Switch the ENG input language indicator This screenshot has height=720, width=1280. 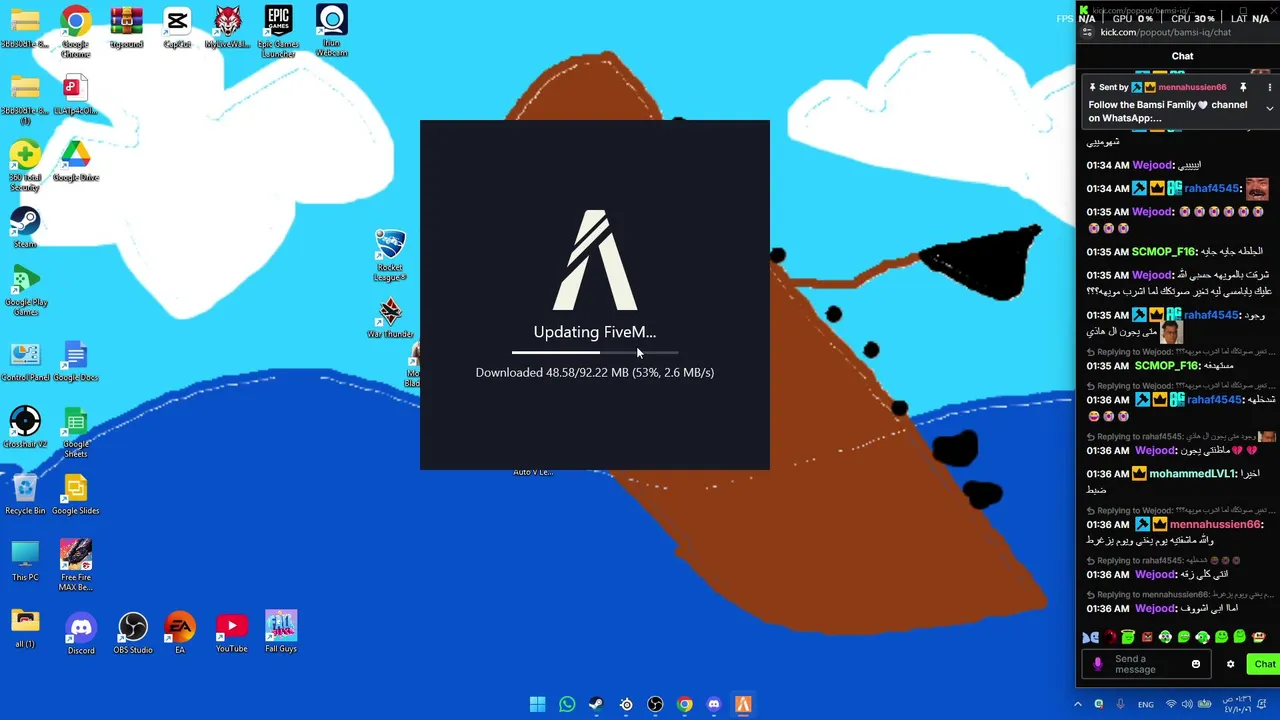(x=1147, y=705)
